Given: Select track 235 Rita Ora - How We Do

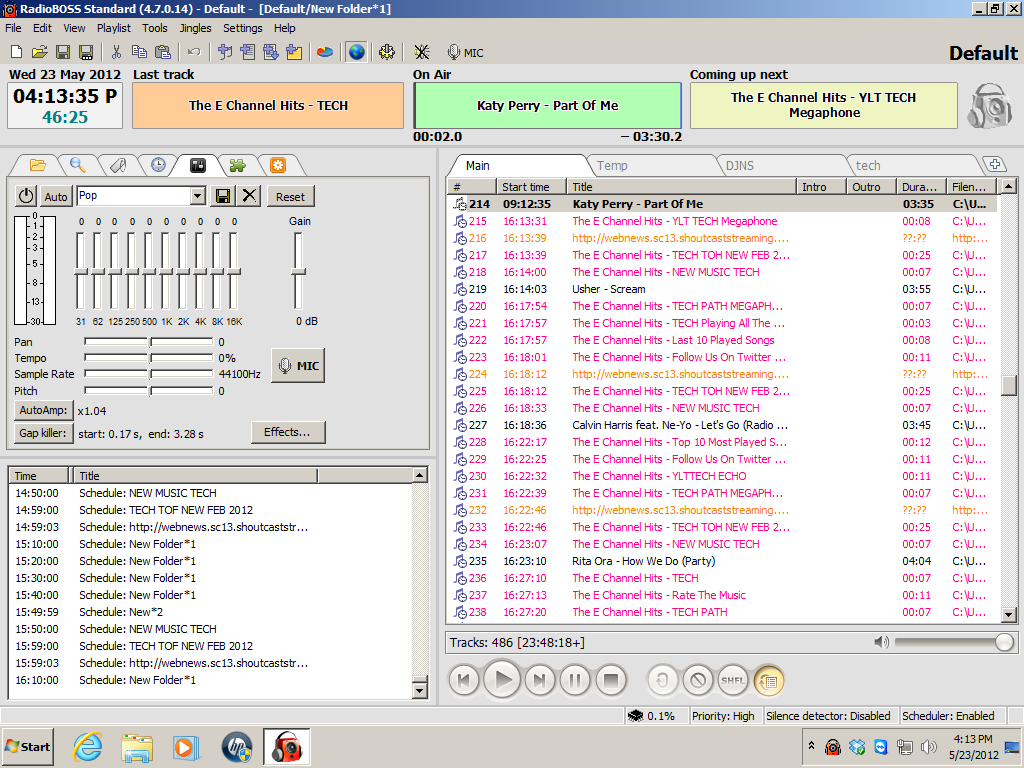Looking at the screenshot, I should click(x=724, y=561).
